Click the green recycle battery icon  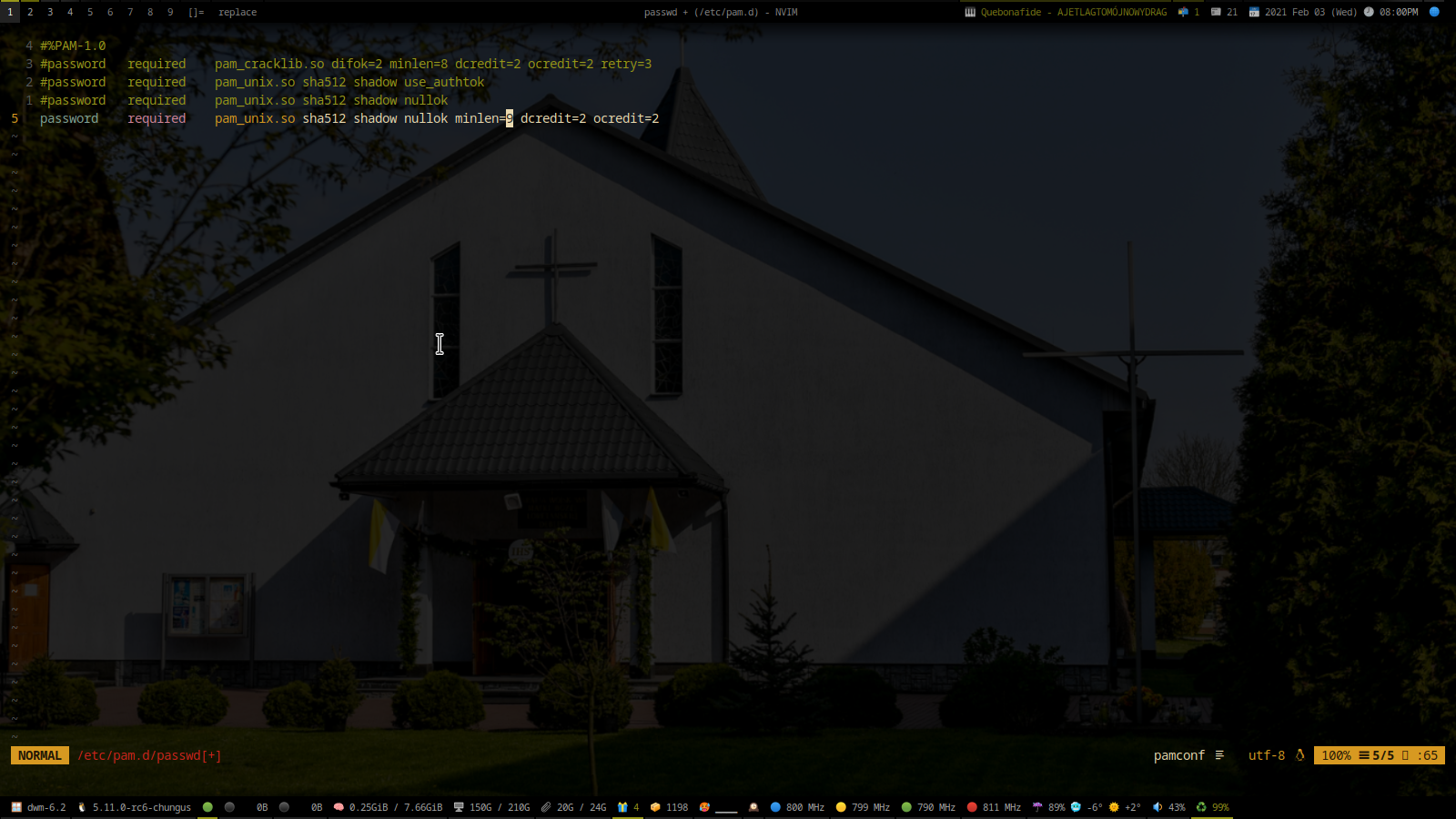point(1201,807)
